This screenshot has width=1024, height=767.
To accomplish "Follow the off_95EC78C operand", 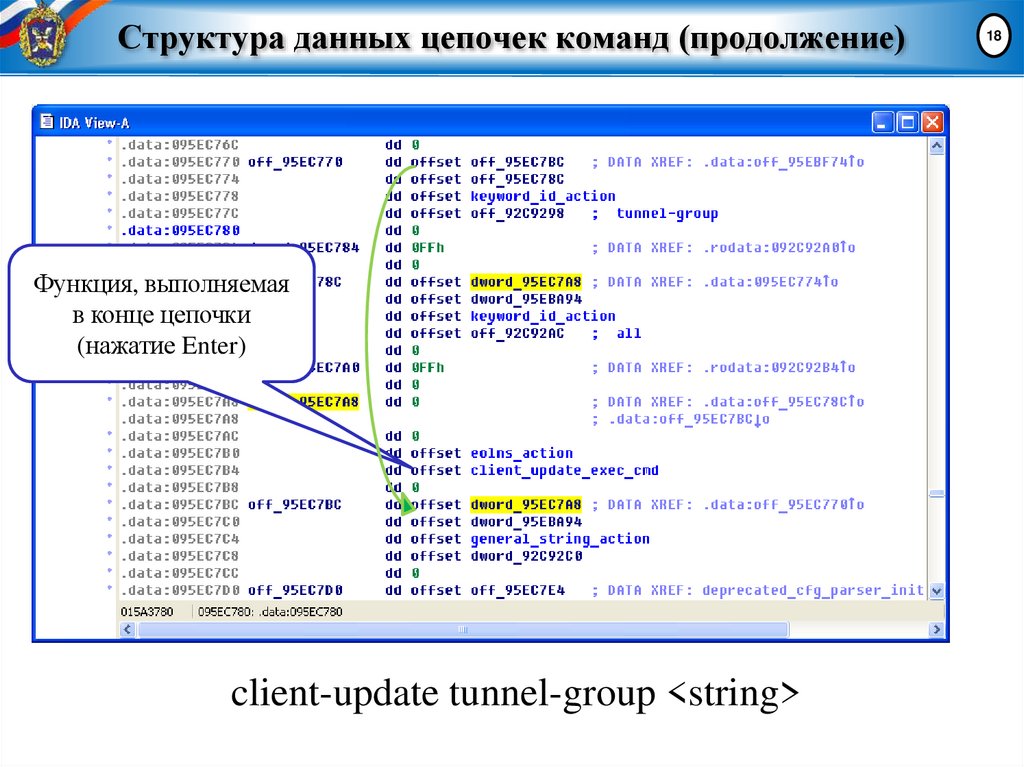I will pos(517,178).
